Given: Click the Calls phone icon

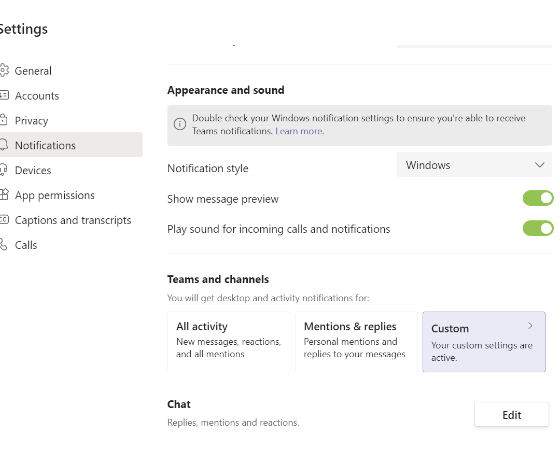Looking at the screenshot, I should click(3, 245).
